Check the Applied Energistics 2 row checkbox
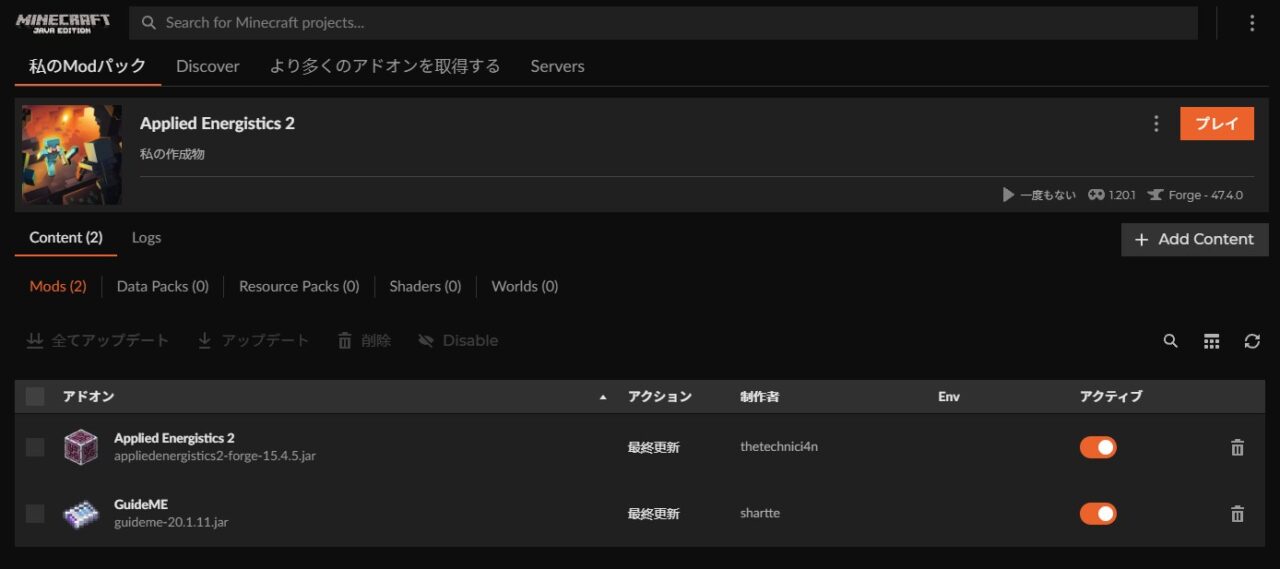This screenshot has height=569, width=1280. pos(35,447)
